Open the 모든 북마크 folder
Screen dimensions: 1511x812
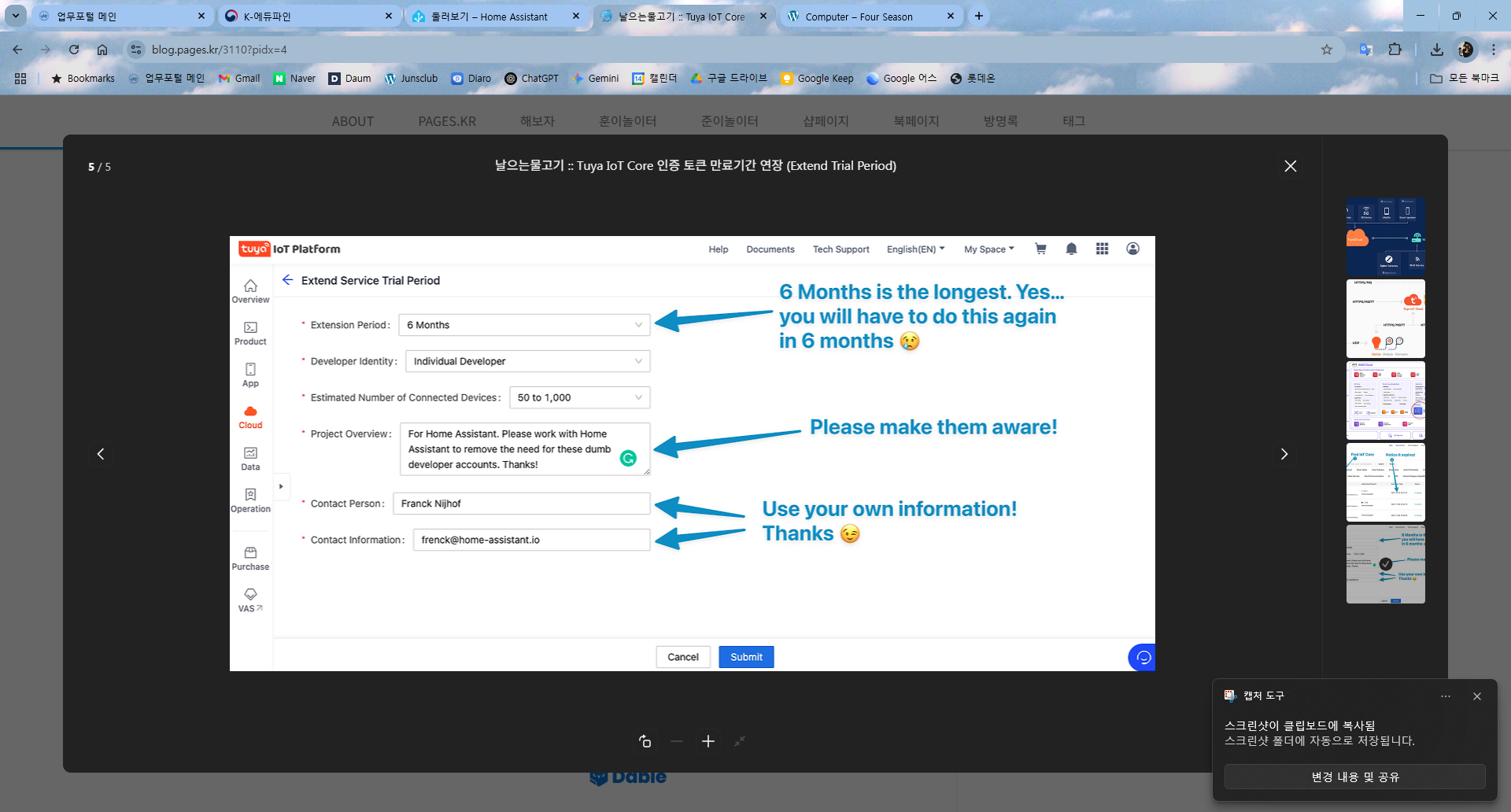coord(1465,78)
